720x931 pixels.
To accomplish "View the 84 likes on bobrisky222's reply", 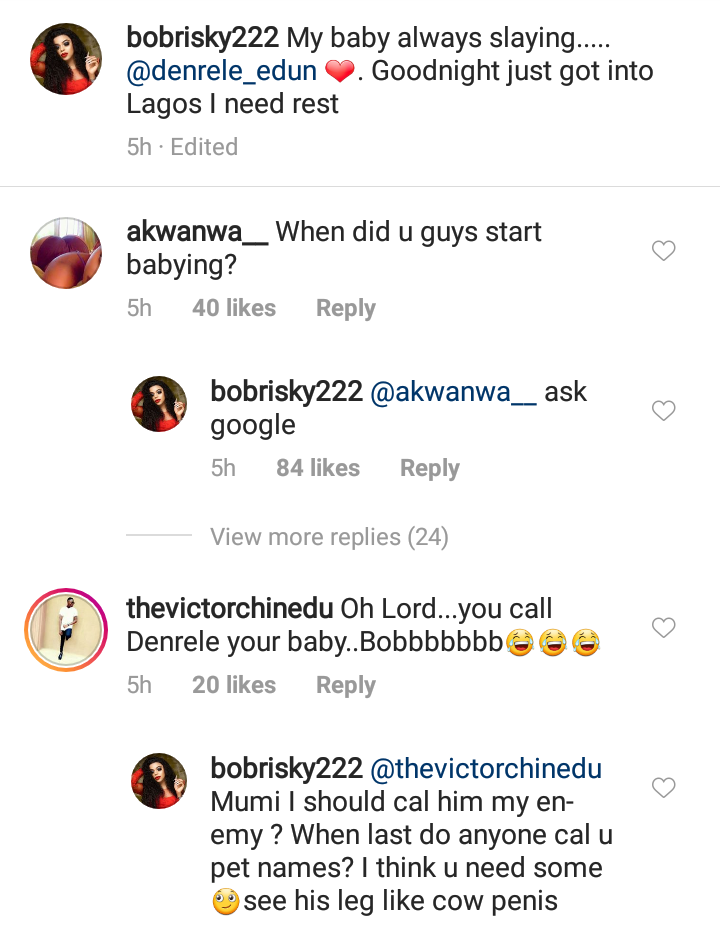I will click(x=318, y=468).
